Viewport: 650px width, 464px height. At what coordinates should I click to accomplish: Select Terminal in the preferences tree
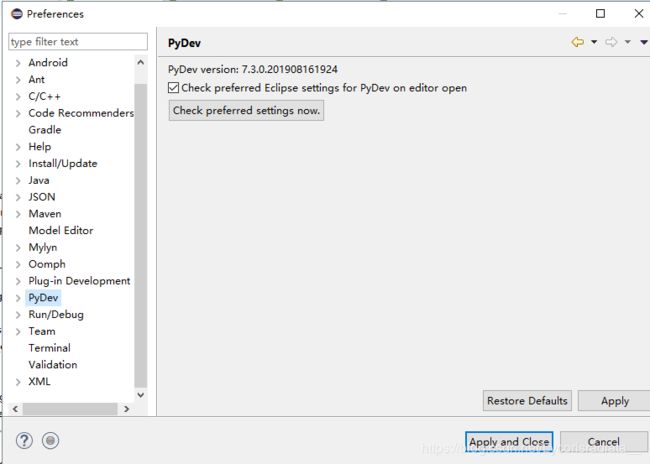coord(49,348)
